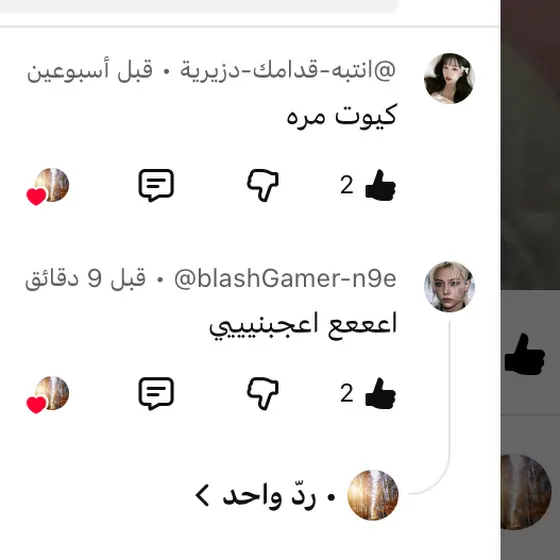Open reply box for blashGamer-n9e comment

[156, 393]
